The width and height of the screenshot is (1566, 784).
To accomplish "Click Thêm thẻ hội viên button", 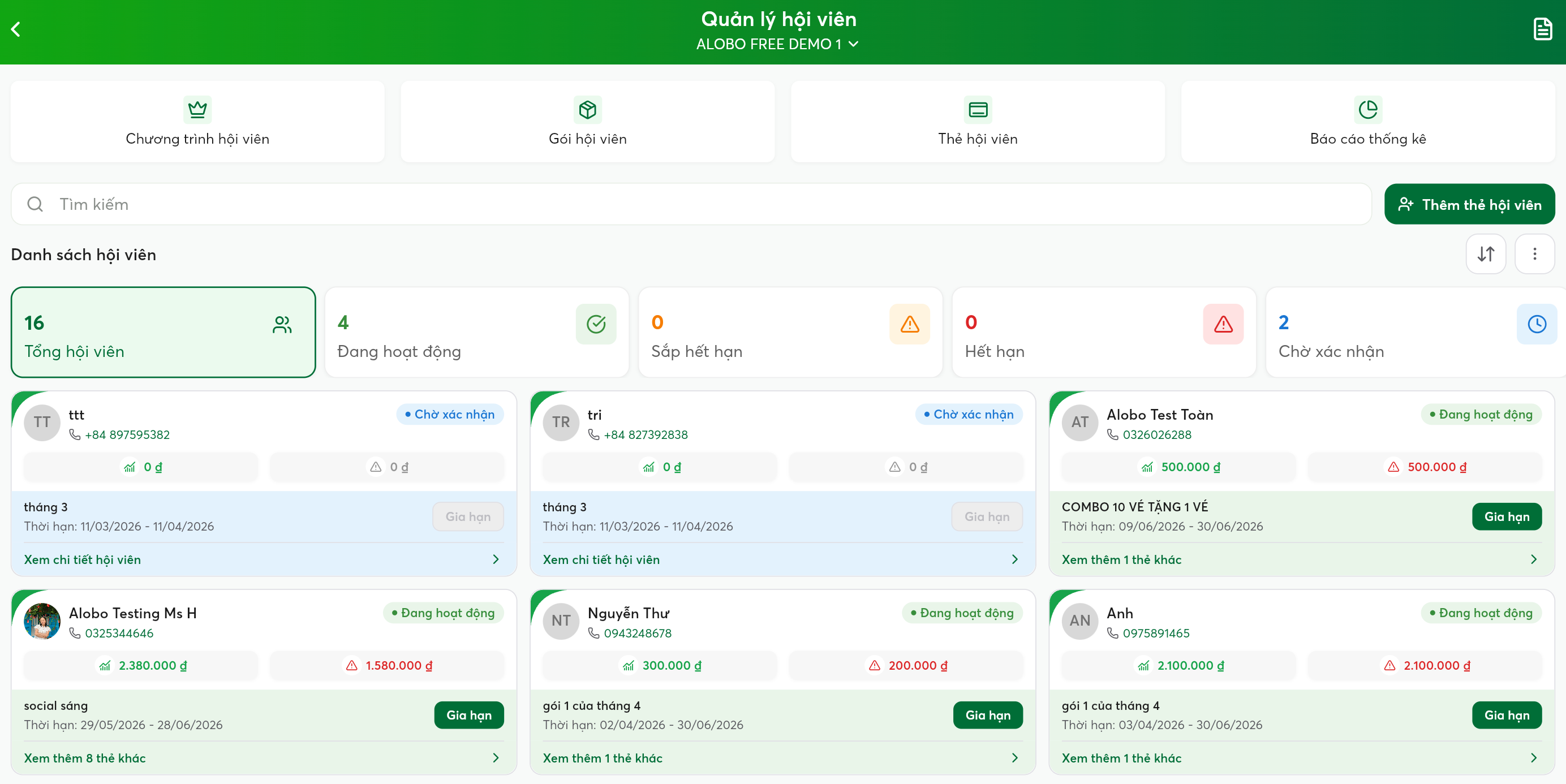I will tap(1469, 204).
